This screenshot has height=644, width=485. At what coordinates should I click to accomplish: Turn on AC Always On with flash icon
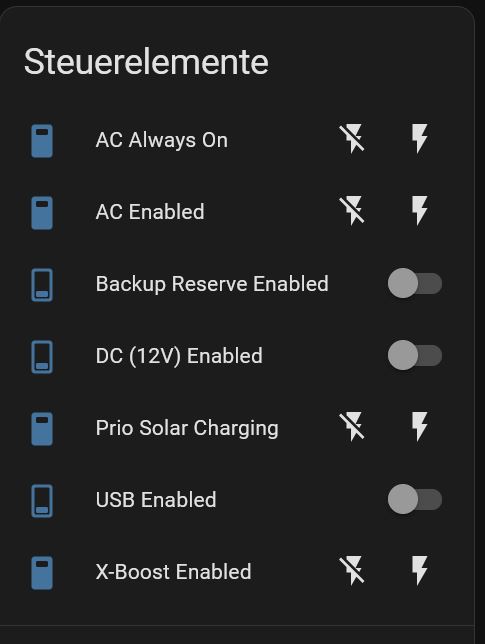[x=419, y=139]
